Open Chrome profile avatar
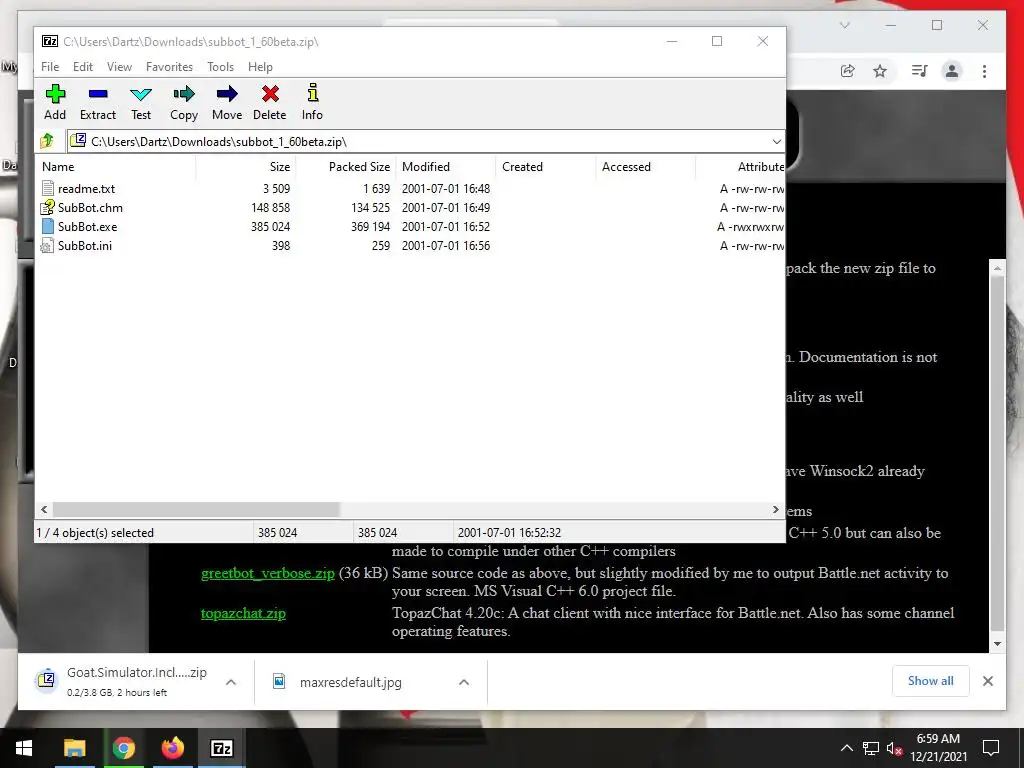This screenshot has width=1024, height=768. point(952,71)
